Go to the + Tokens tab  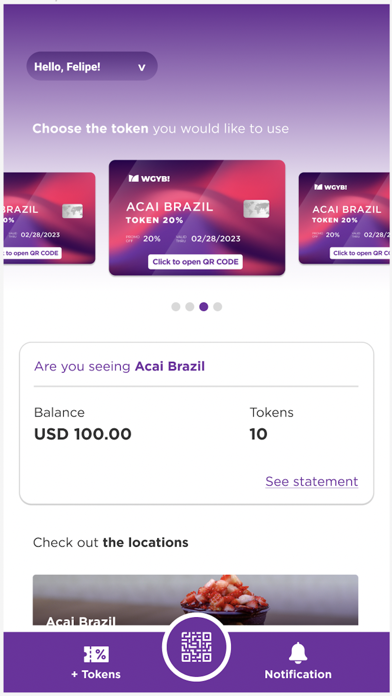[x=96, y=662]
